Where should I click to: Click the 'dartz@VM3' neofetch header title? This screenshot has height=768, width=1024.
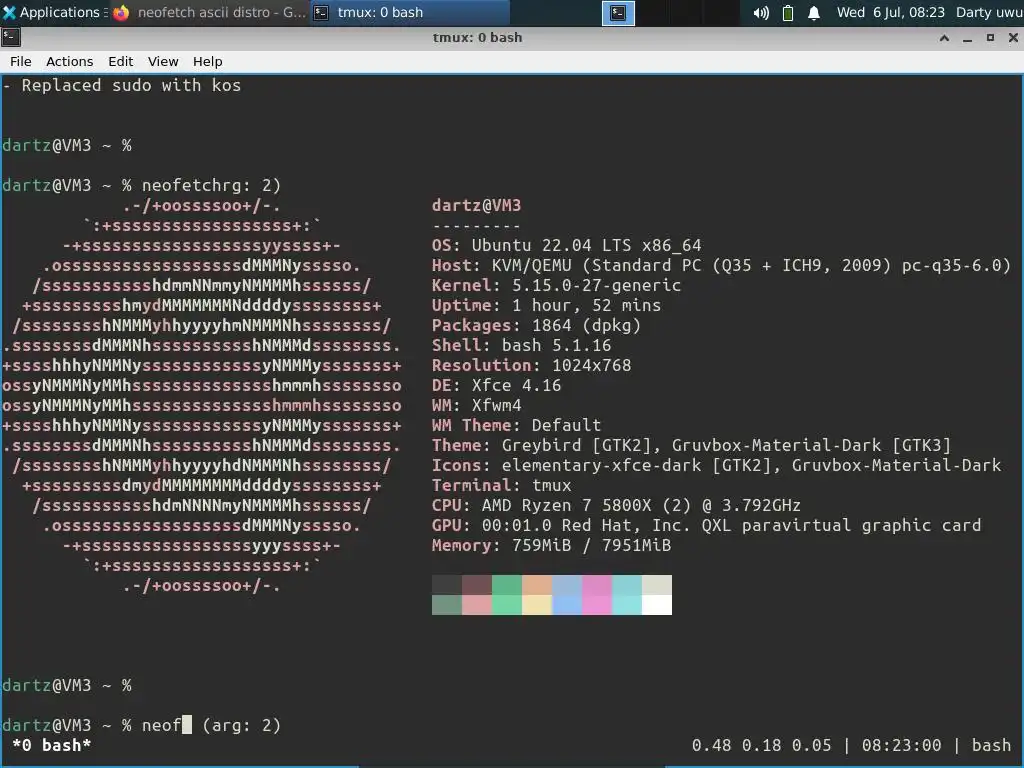pos(477,206)
